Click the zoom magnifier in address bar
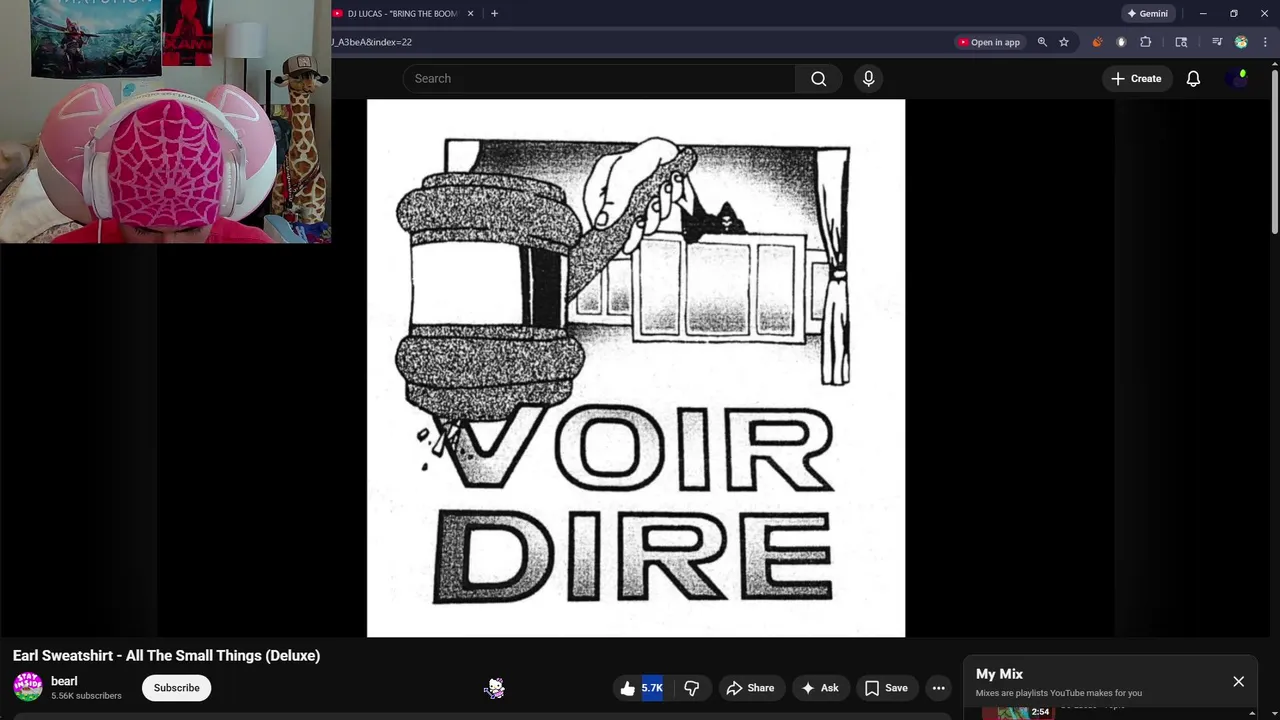The image size is (1280, 720). [1042, 42]
